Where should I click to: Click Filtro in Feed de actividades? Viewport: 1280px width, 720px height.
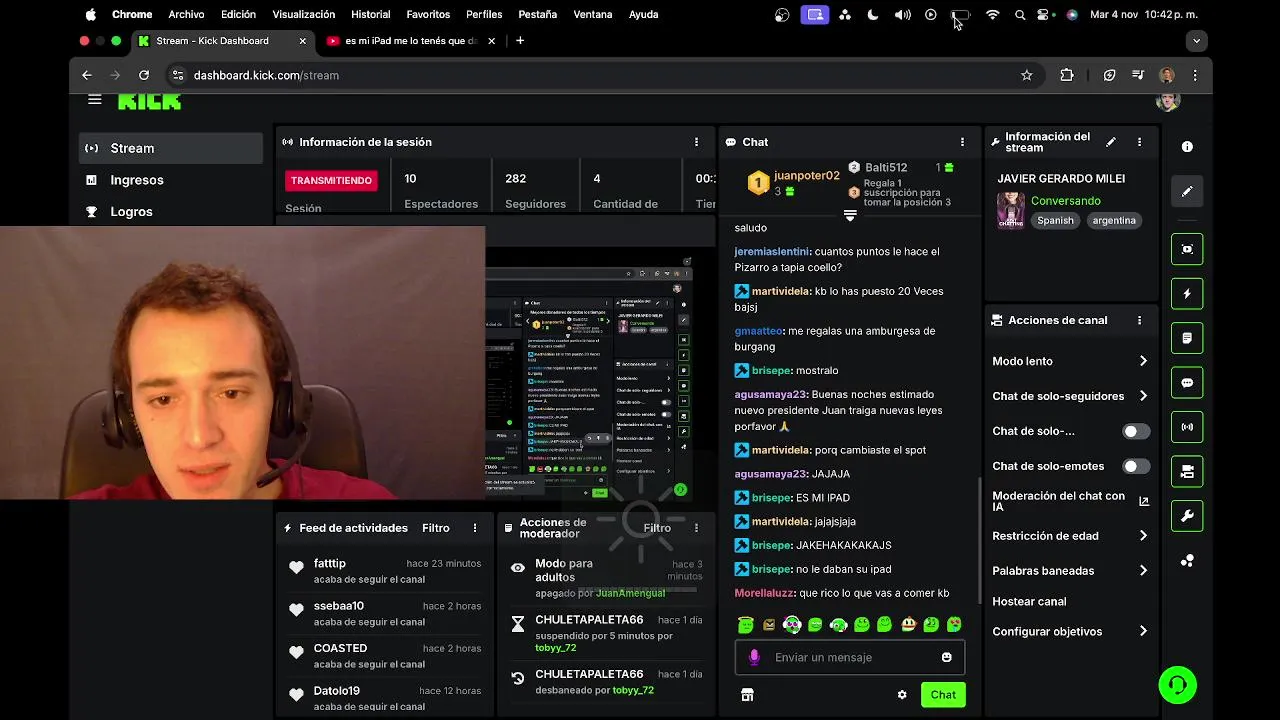(435, 528)
